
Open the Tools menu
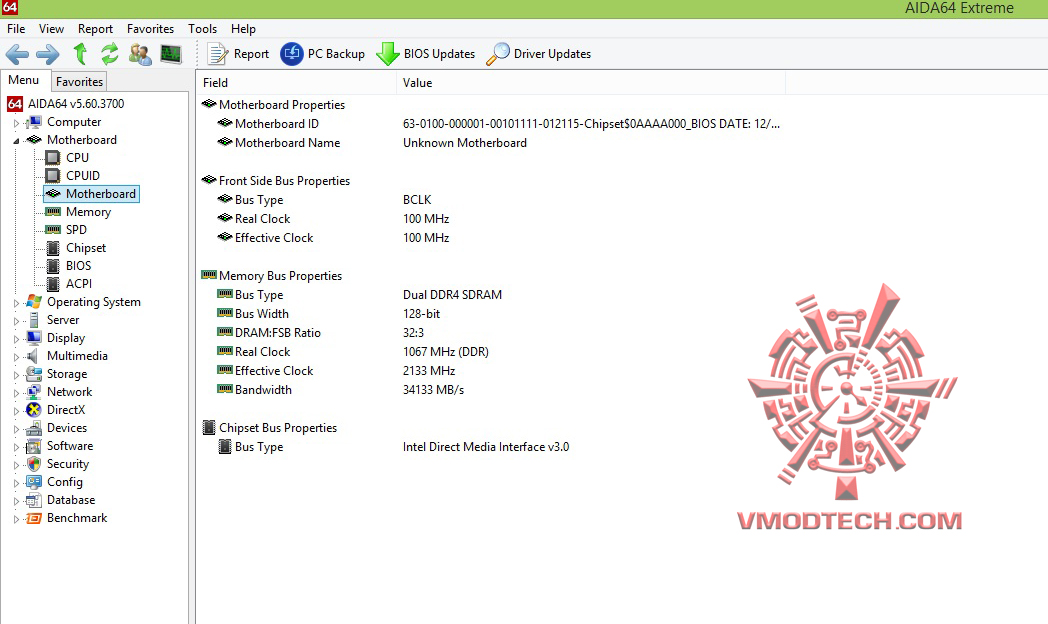pyautogui.click(x=203, y=29)
